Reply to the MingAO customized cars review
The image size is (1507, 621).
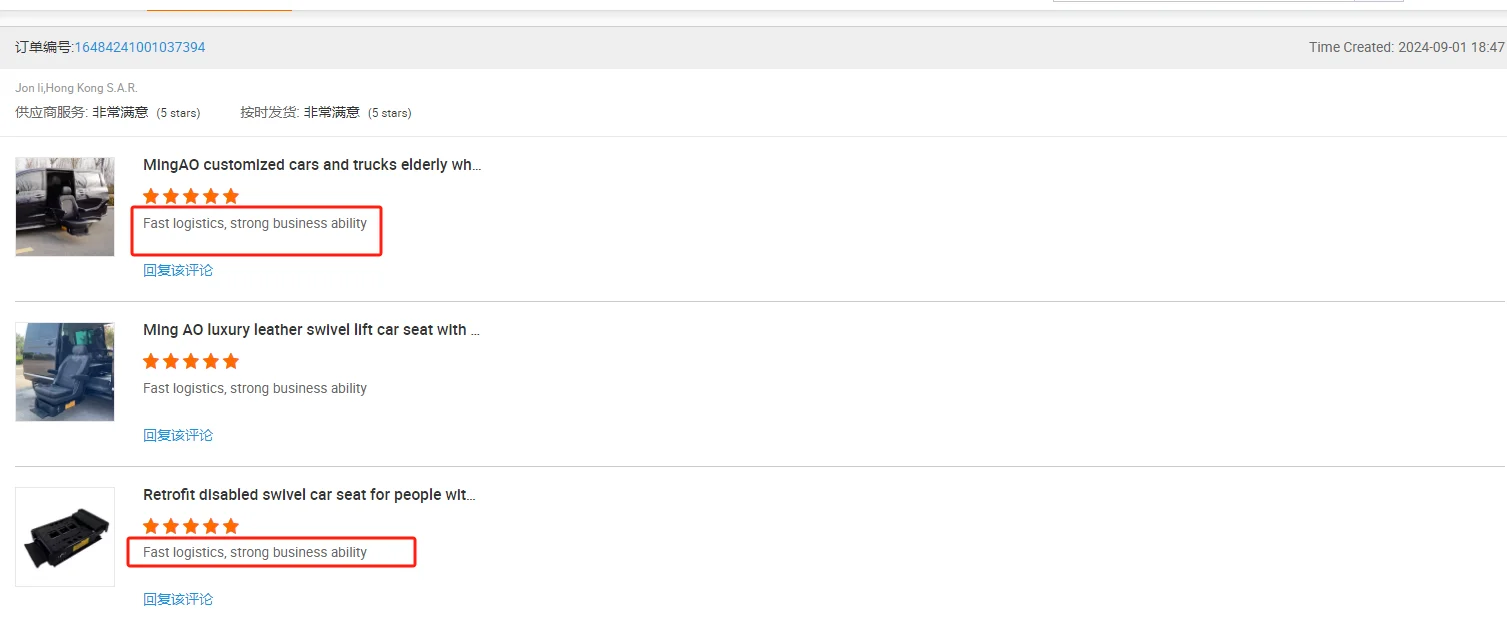coord(178,270)
